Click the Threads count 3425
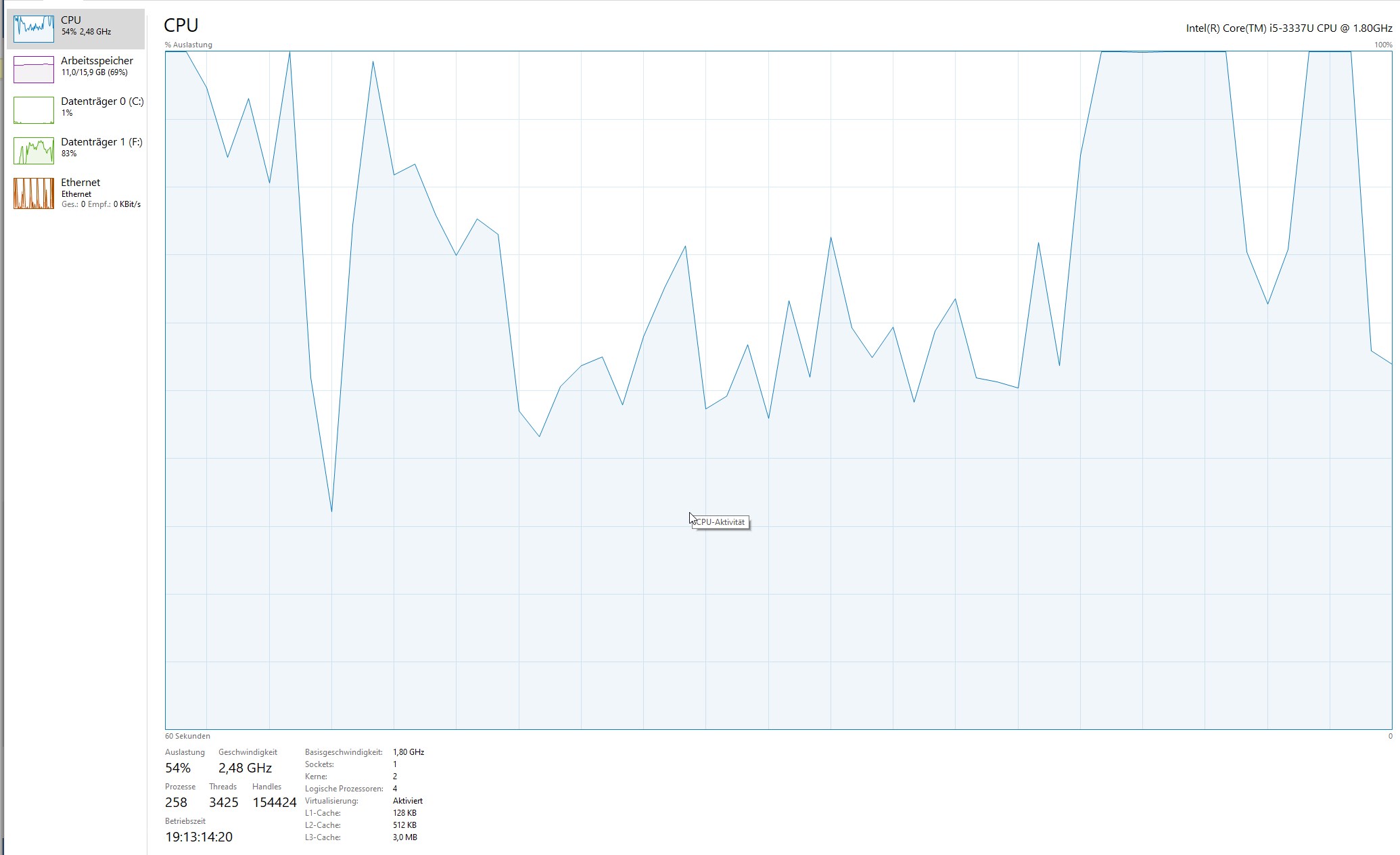 pyautogui.click(x=223, y=802)
